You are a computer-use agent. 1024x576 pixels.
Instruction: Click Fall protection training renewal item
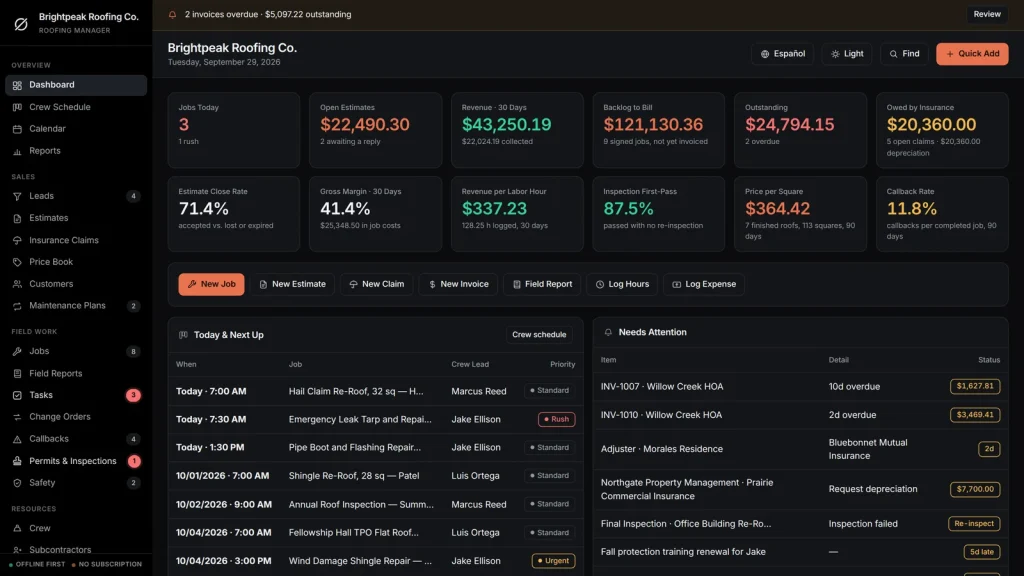tap(683, 552)
